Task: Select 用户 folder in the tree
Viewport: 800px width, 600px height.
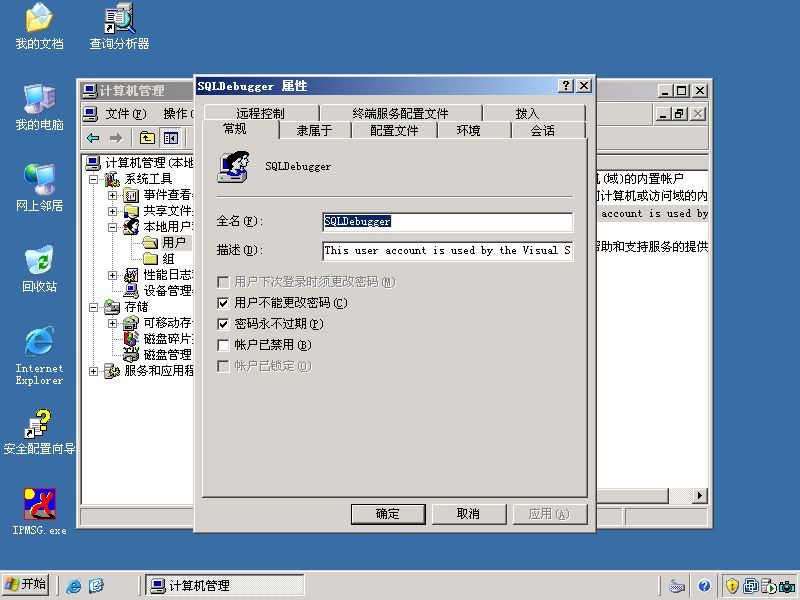Action: tap(174, 242)
